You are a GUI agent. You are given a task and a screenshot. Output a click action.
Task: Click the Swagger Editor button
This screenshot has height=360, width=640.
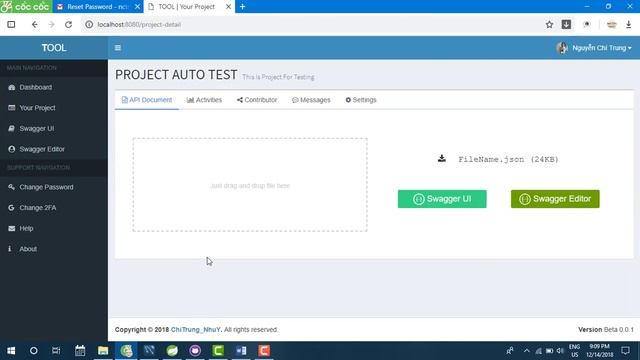555,199
